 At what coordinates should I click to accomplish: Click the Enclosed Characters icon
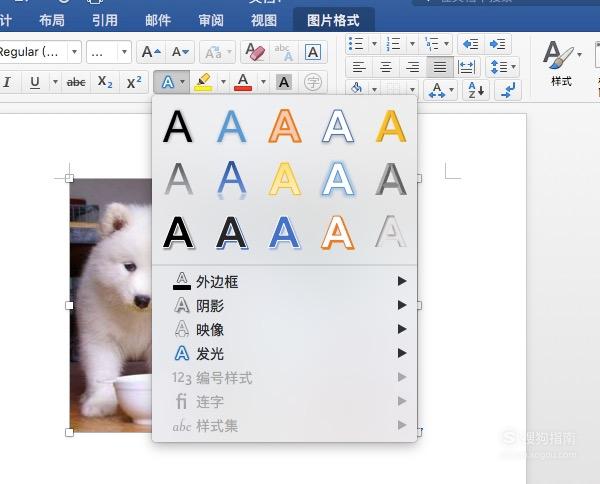coord(313,82)
